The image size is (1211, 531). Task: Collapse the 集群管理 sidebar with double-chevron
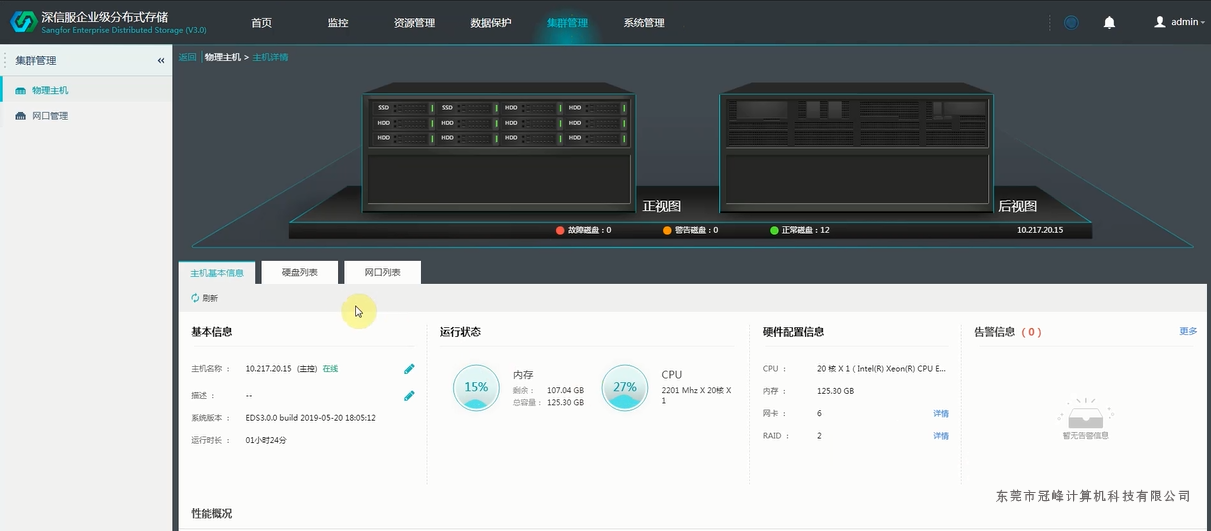[161, 61]
